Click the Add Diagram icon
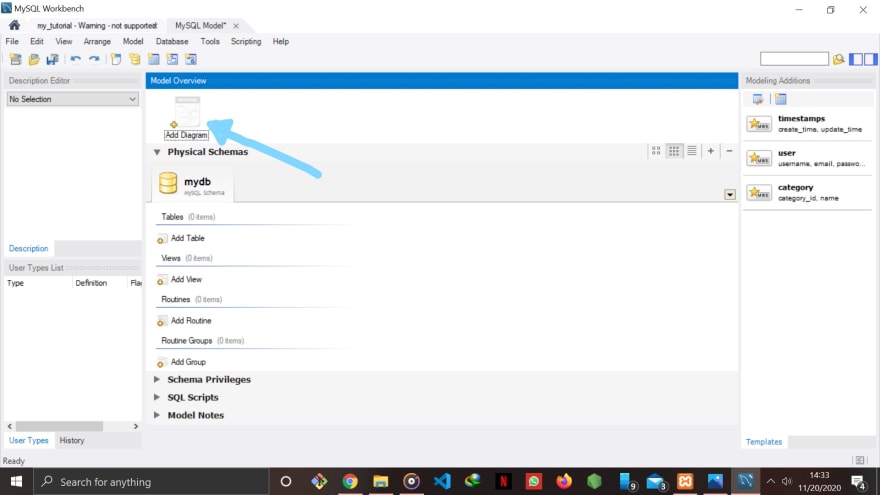 187,118
